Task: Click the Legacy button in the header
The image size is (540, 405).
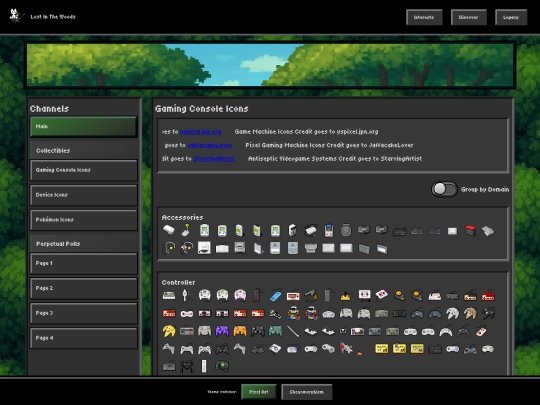Action: [x=511, y=17]
